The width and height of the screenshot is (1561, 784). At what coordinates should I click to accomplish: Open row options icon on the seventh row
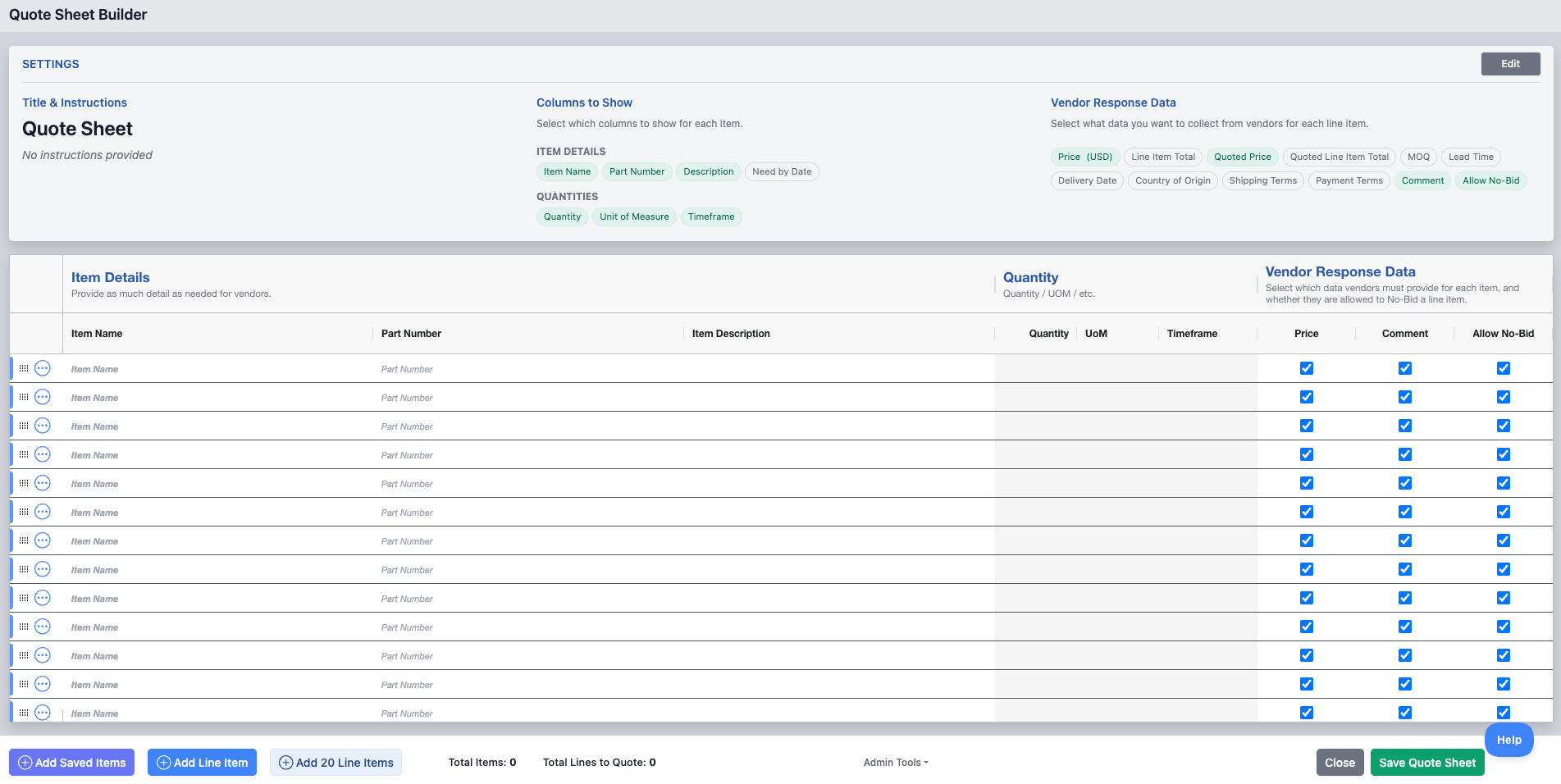(43, 540)
